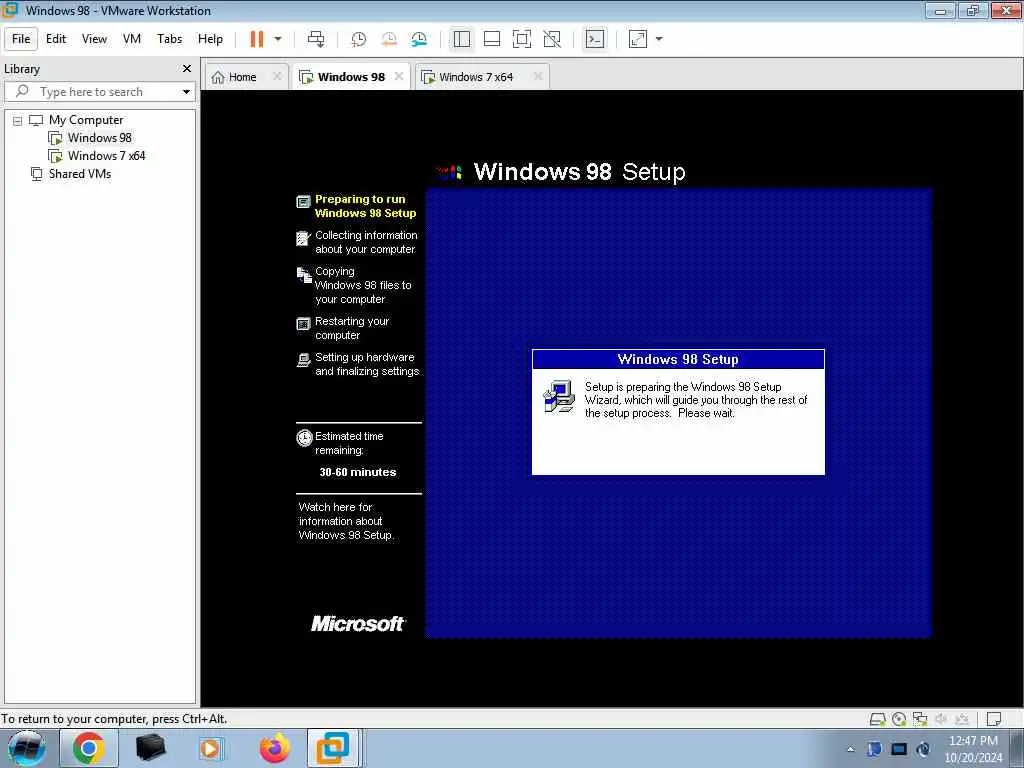1024x768 pixels.
Task: Click the stretch guest display icon
Action: 637,39
